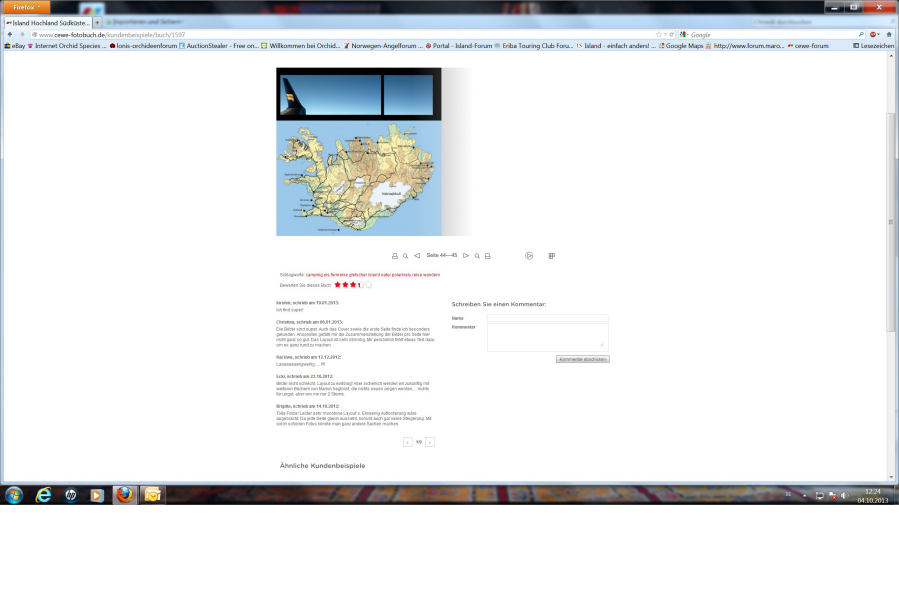
Task: Click in the Name input field
Action: (x=548, y=318)
